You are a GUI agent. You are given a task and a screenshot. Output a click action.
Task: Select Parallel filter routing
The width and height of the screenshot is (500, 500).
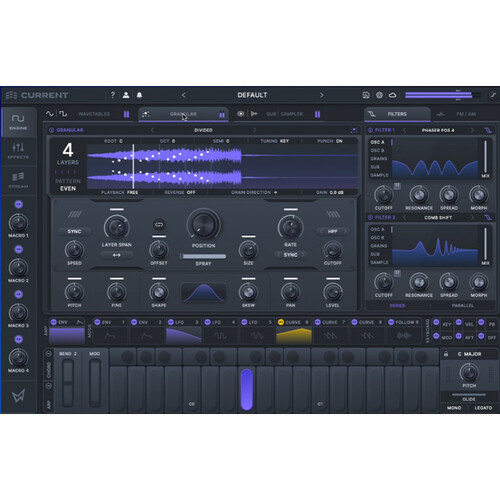[x=463, y=306]
